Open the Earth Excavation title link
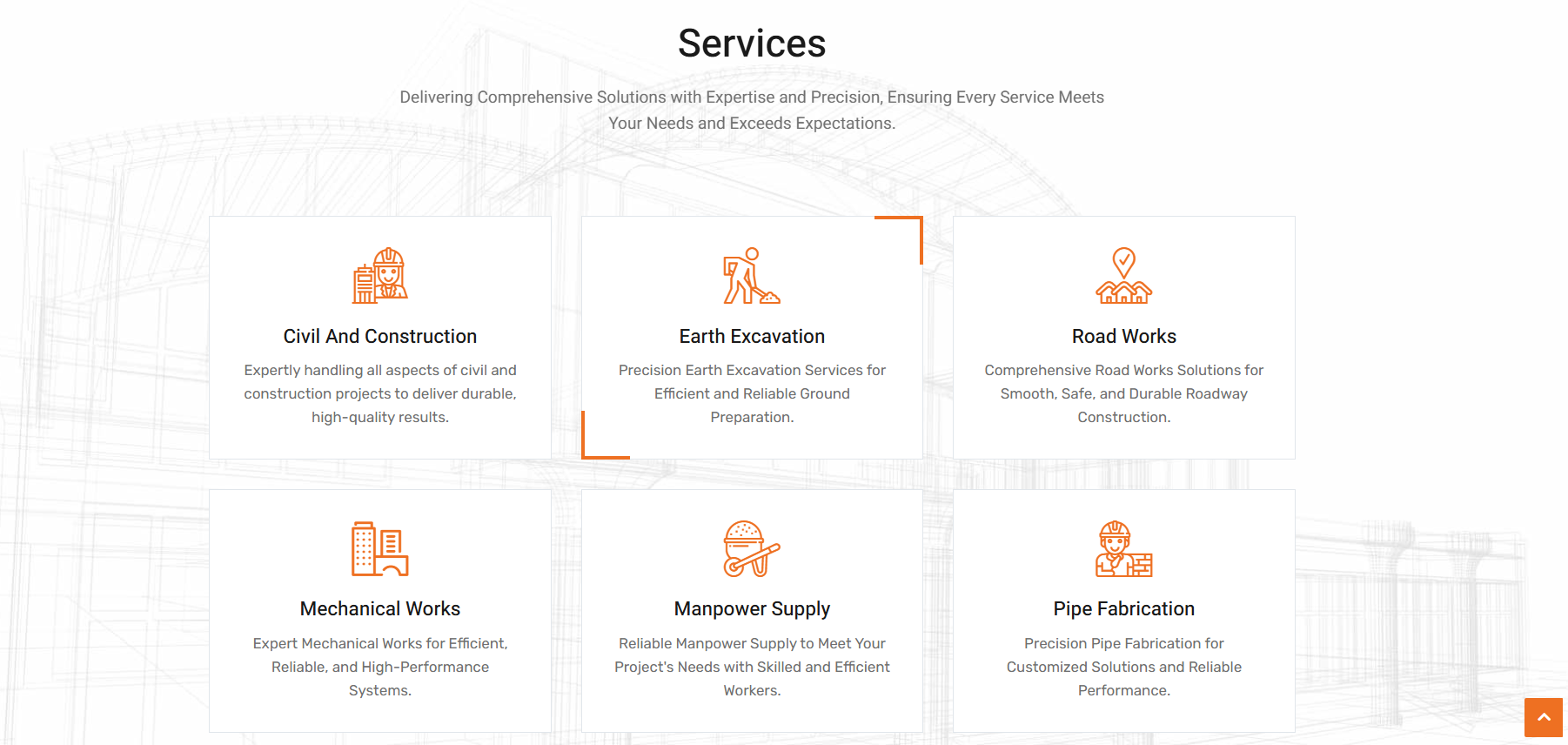This screenshot has height=745, width=1568. [x=752, y=336]
